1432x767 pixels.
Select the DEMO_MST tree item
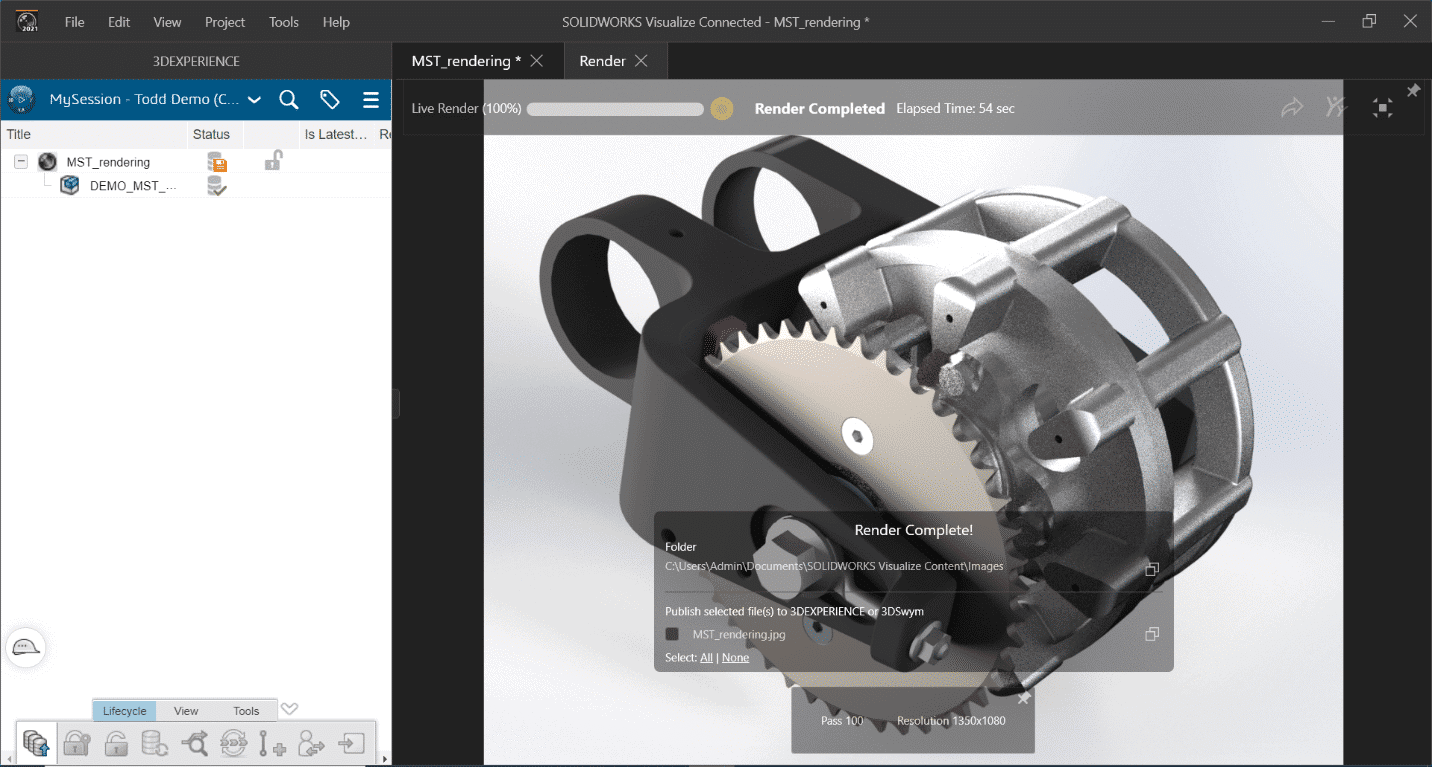tap(133, 186)
